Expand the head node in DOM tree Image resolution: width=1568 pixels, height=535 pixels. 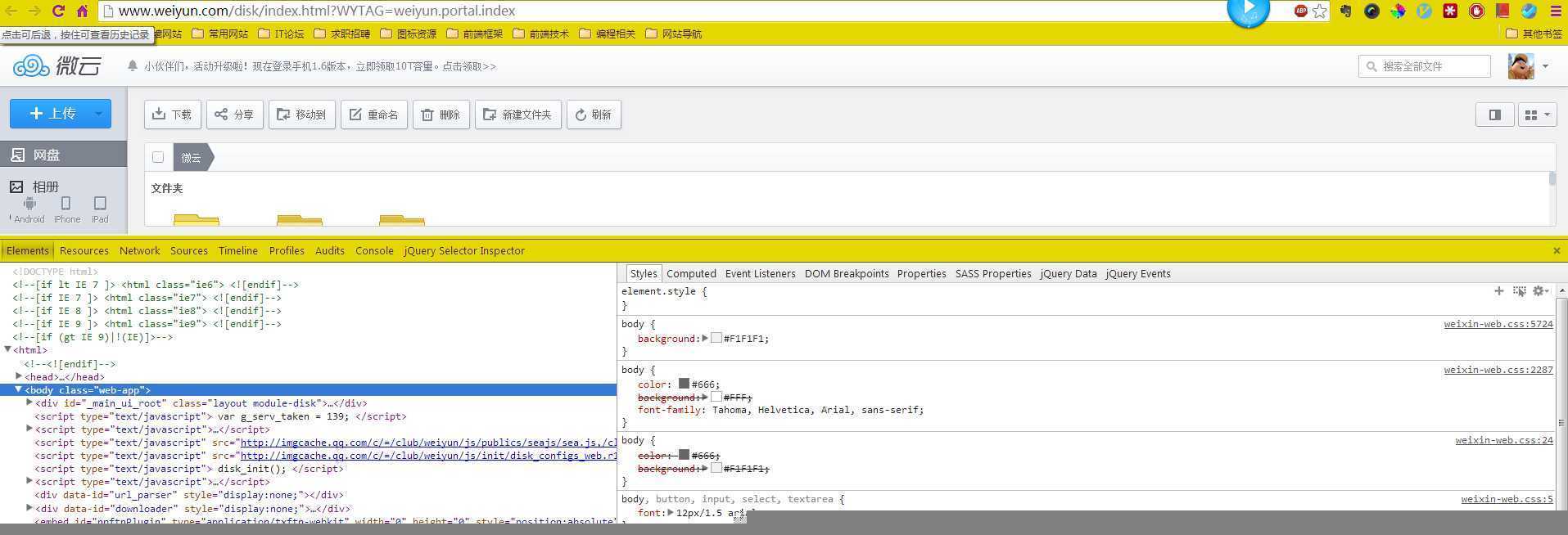click(x=19, y=376)
